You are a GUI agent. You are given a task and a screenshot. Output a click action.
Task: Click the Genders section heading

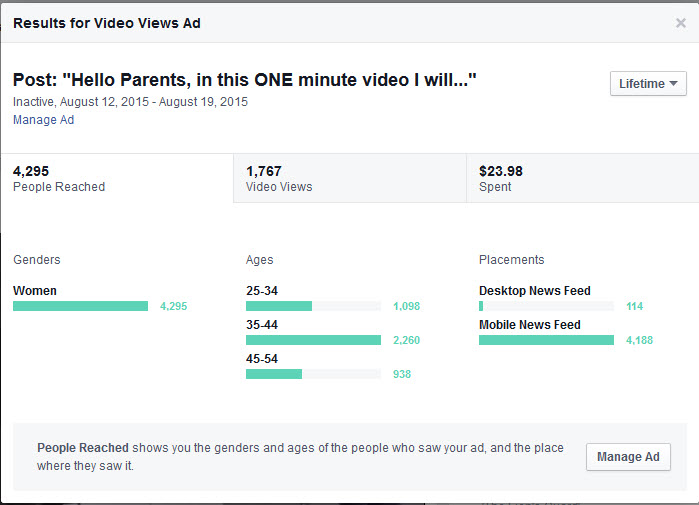coord(37,260)
